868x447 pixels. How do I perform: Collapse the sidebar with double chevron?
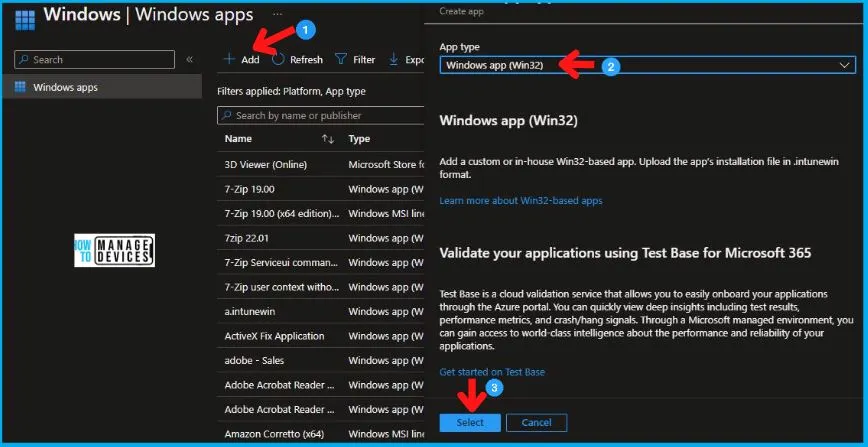pyautogui.click(x=189, y=59)
